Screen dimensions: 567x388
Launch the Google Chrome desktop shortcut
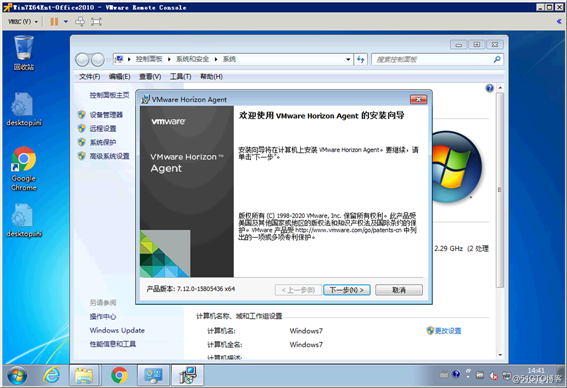pyautogui.click(x=24, y=169)
